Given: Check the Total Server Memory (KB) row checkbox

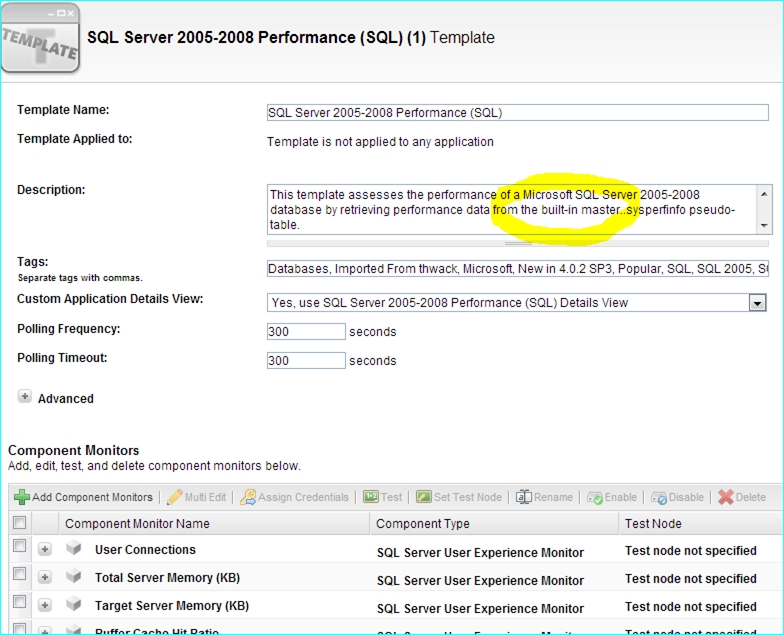Looking at the screenshot, I should coord(20,574).
